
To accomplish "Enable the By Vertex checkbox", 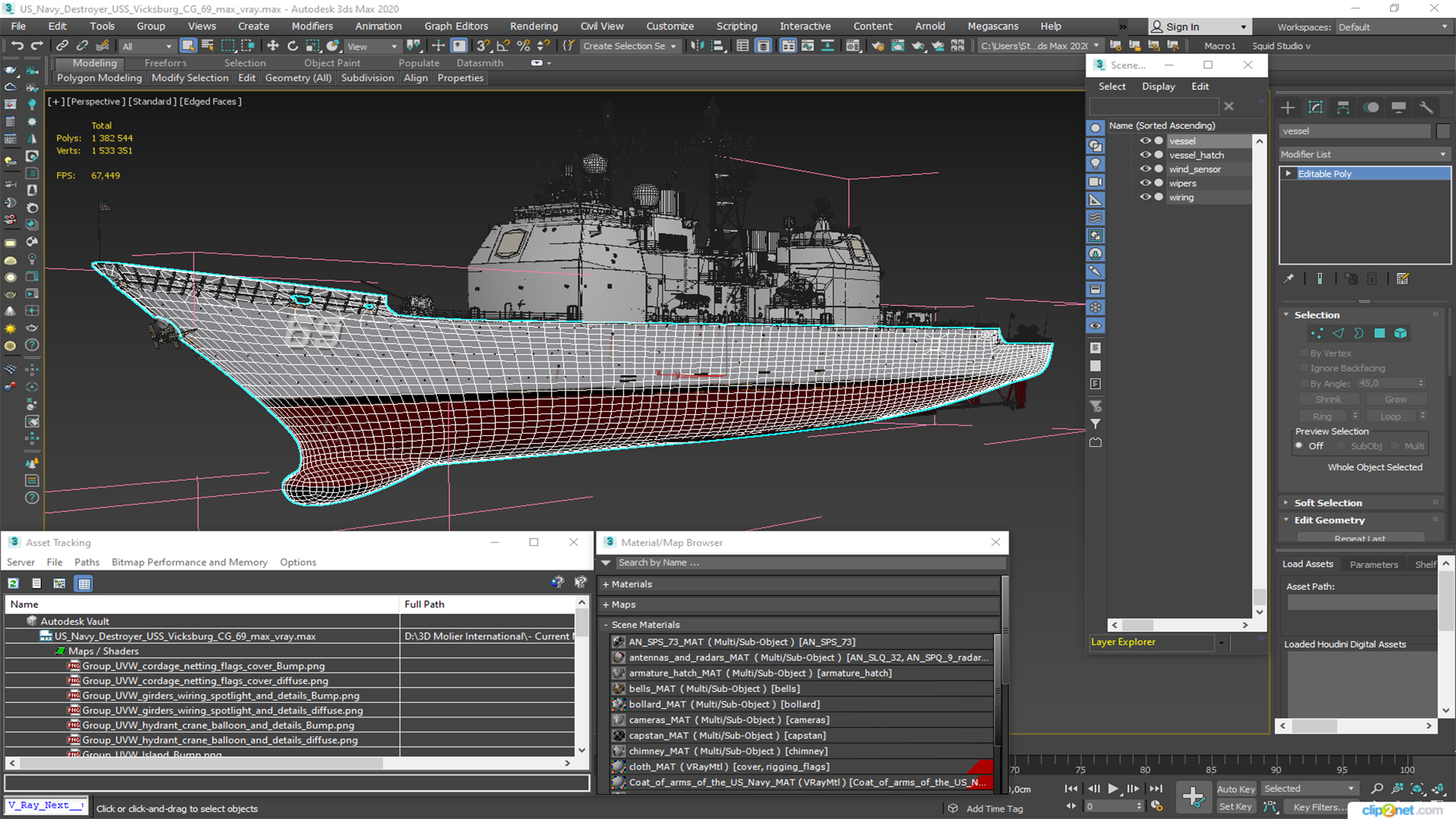I will [1304, 353].
